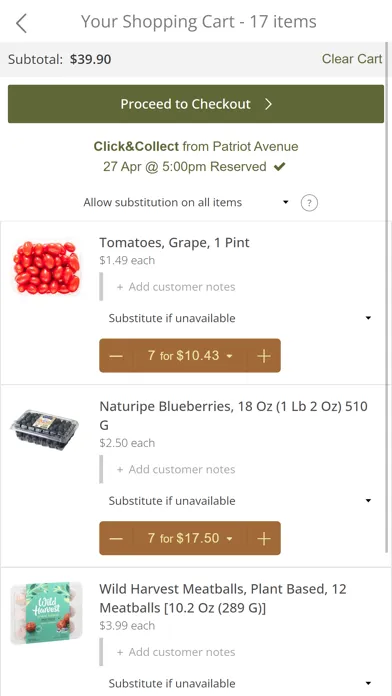Open the Naturipe Blueberries product image
This screenshot has height=696, width=392.
44,430
